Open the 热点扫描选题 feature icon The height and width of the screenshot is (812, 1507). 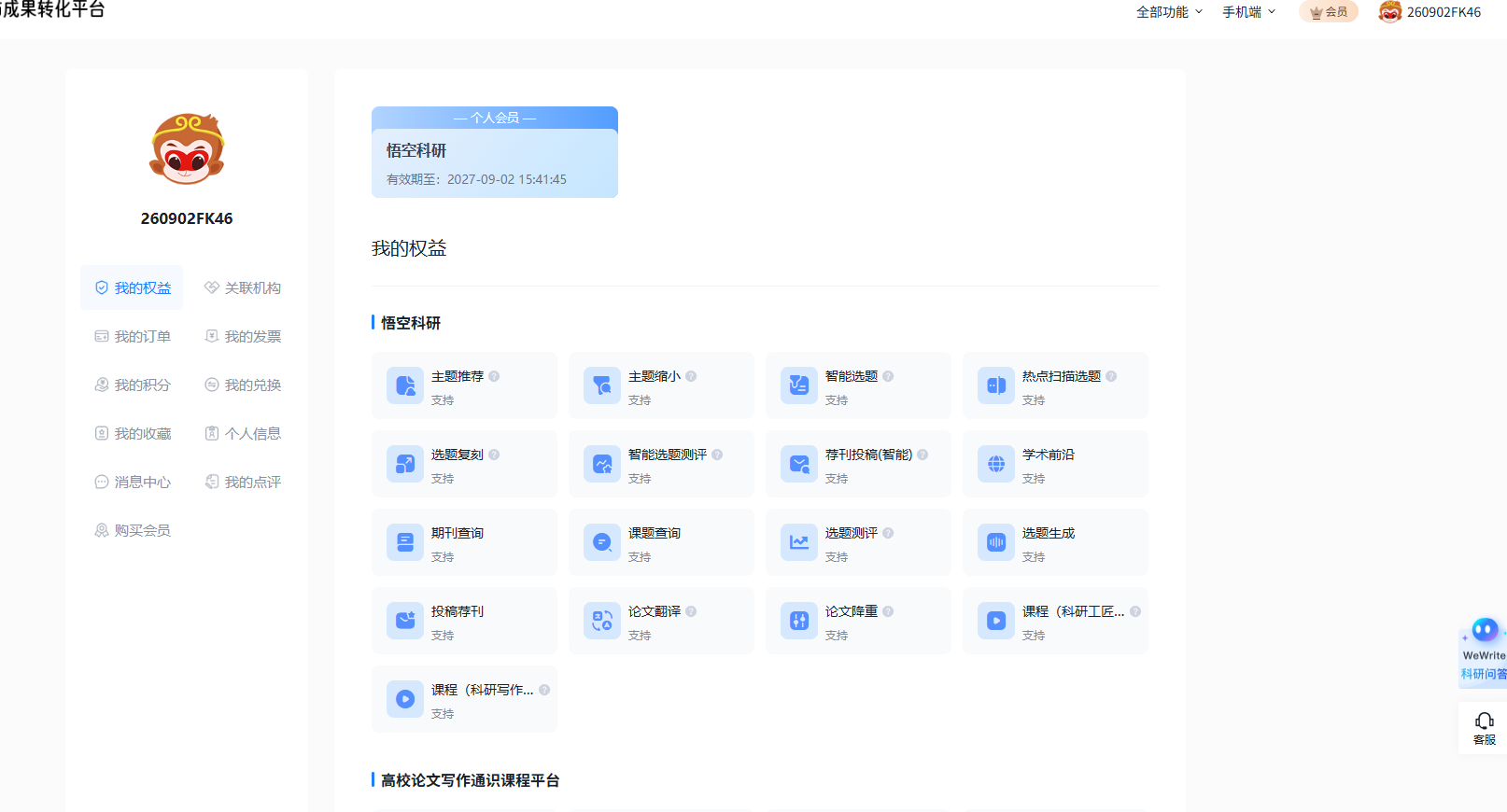click(x=996, y=385)
